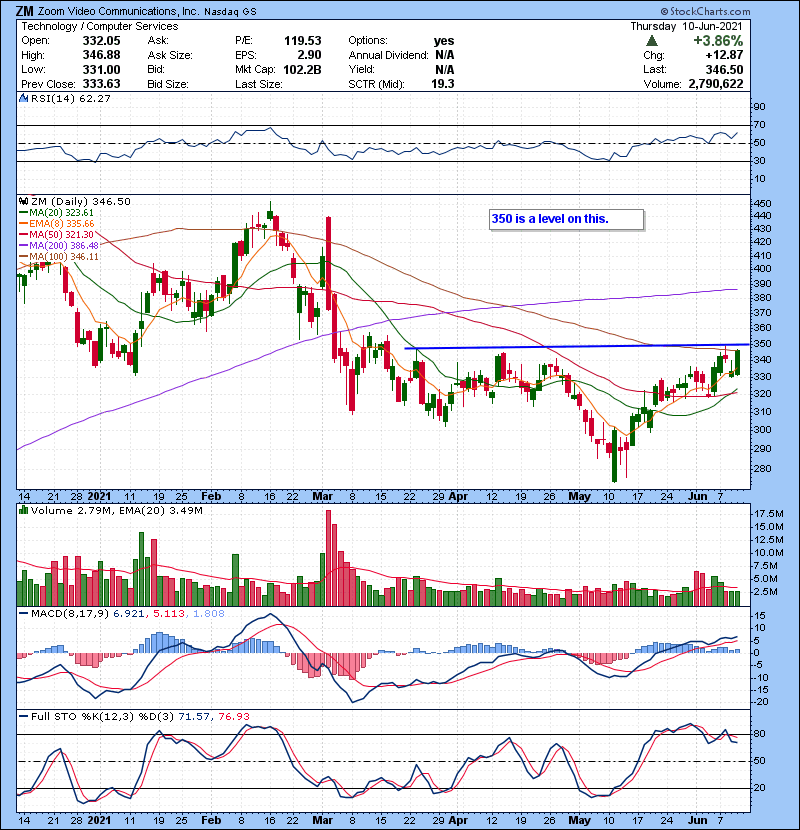Click the May label on the price chart date axis
This screenshot has height=830, width=800.
coord(579,497)
